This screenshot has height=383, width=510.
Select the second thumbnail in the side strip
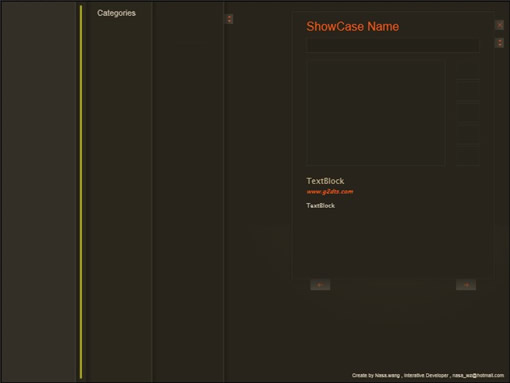(x=468, y=90)
